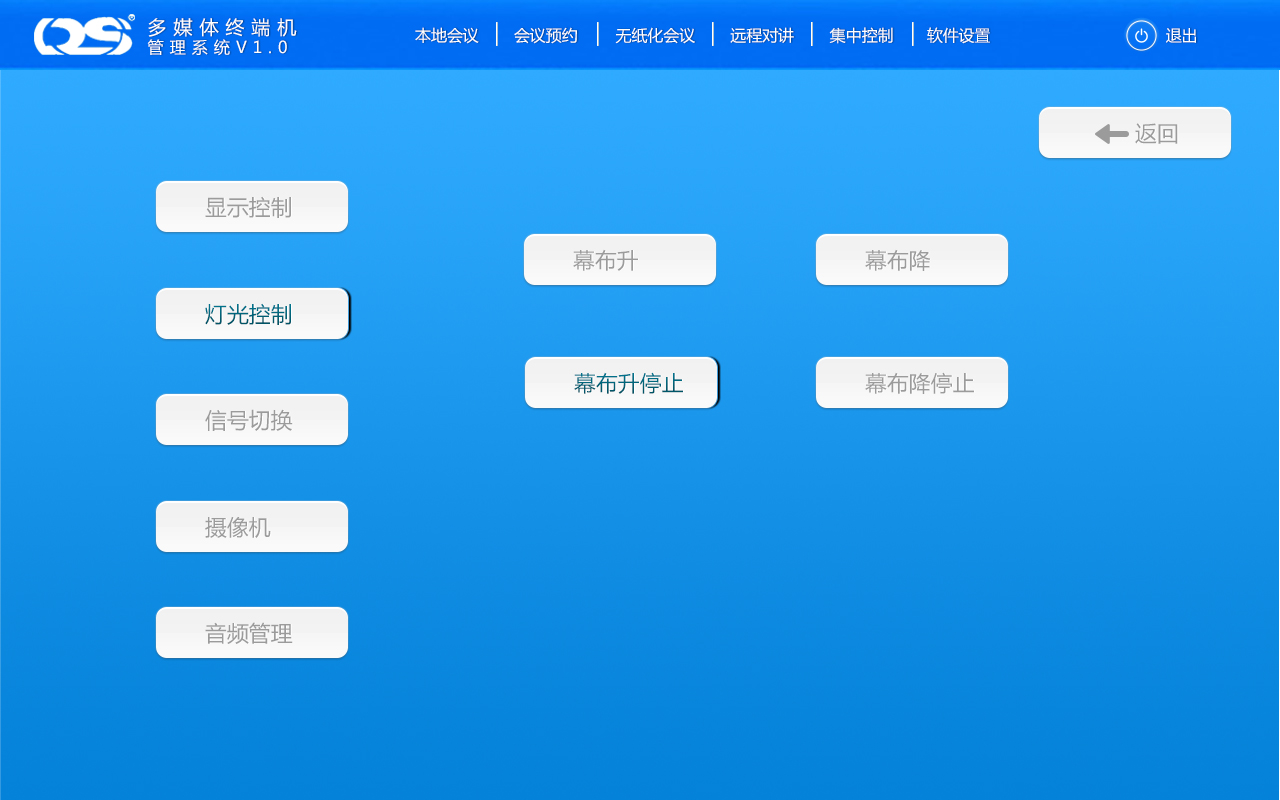Click the QS logo in header

click(x=83, y=36)
